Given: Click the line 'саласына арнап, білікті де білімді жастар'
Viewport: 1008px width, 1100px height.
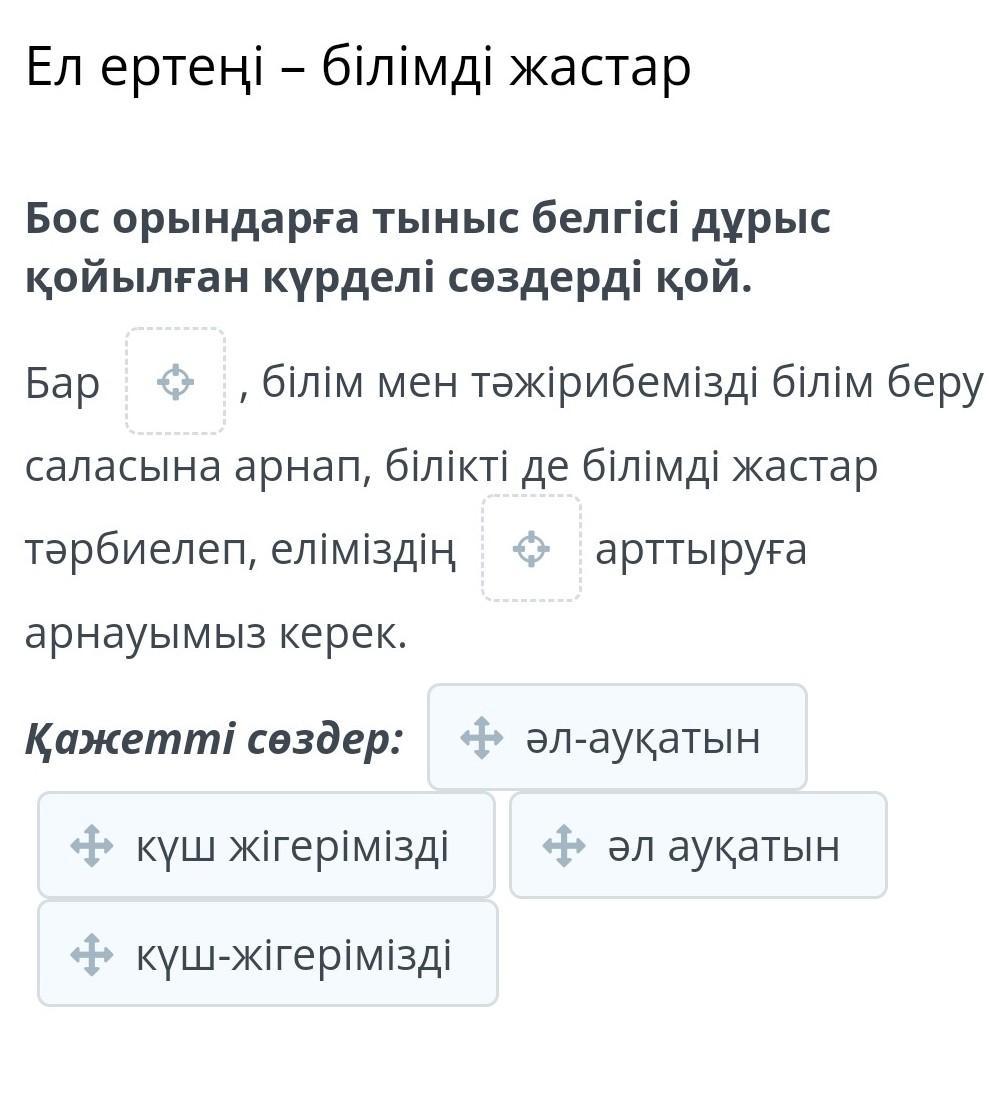Looking at the screenshot, I should click(x=452, y=467).
